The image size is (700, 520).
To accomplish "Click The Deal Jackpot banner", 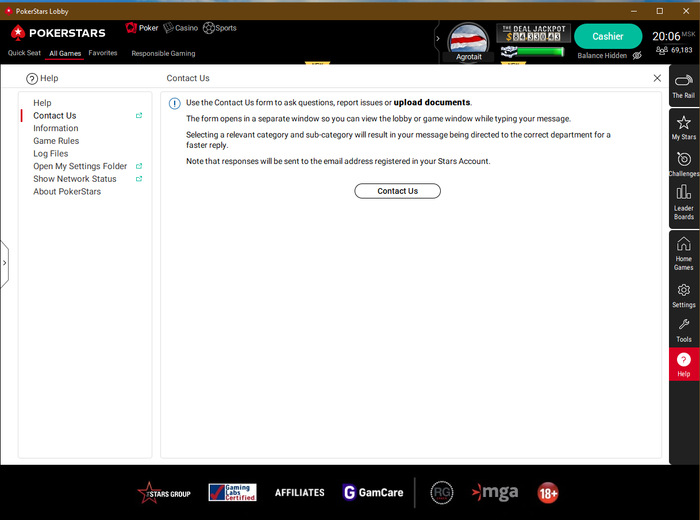I will (x=533, y=33).
